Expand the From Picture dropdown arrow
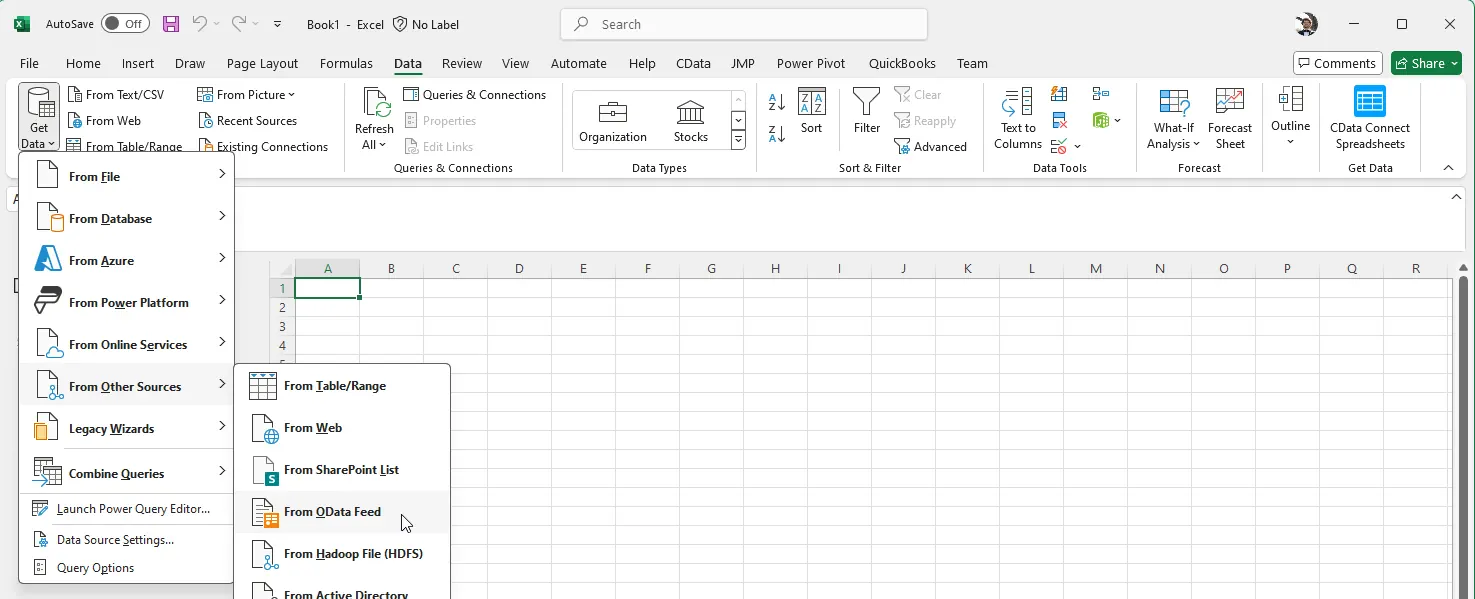Screen dimensions: 1475x599 click(x=291, y=95)
